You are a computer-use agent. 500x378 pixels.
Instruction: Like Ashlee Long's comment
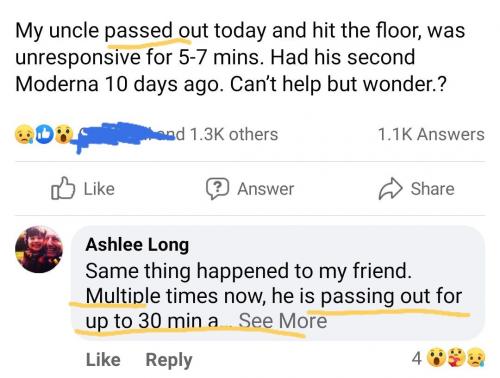[x=103, y=360]
